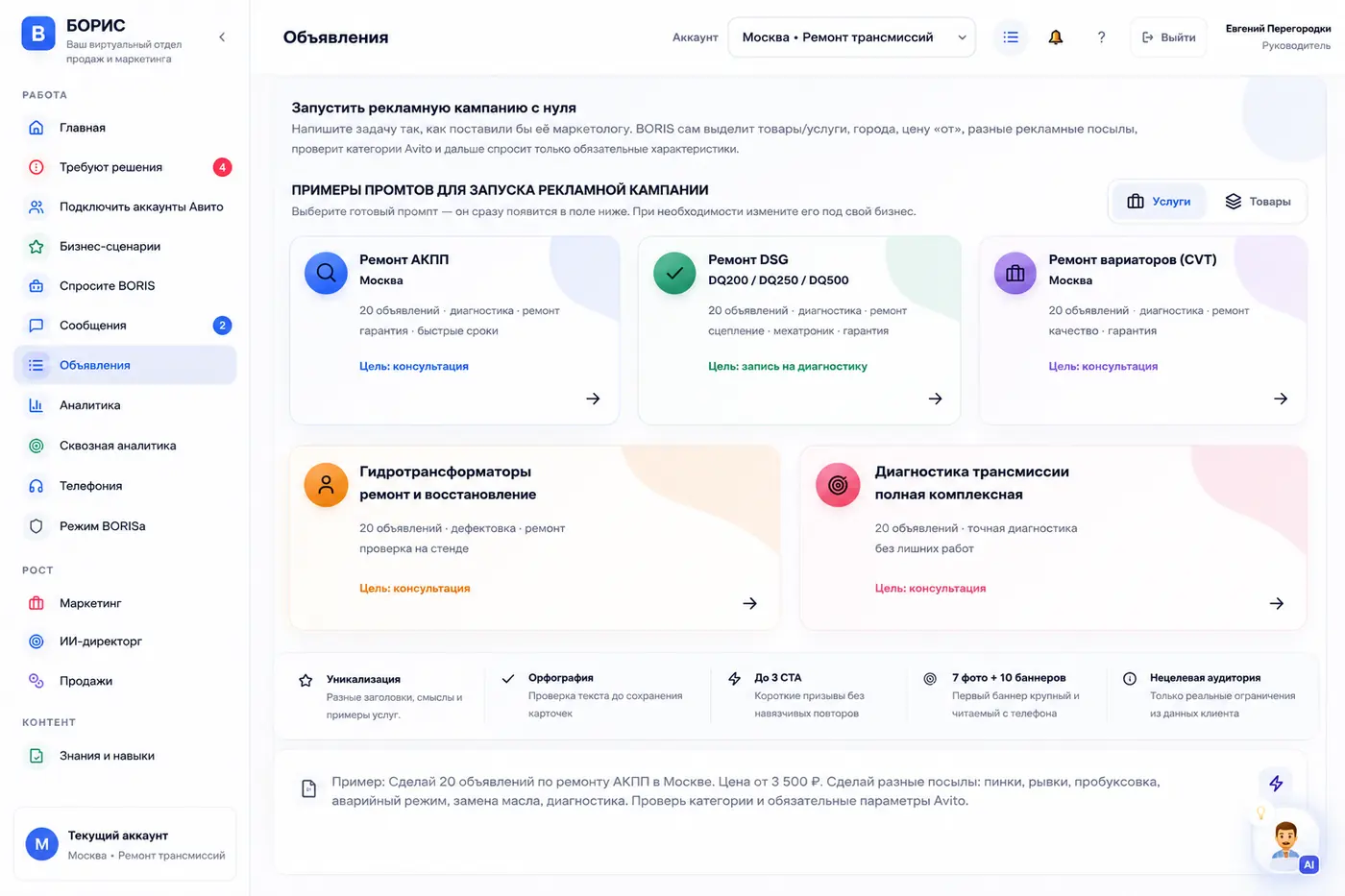Click the list view icon in header
1345x896 pixels.
tap(1011, 37)
